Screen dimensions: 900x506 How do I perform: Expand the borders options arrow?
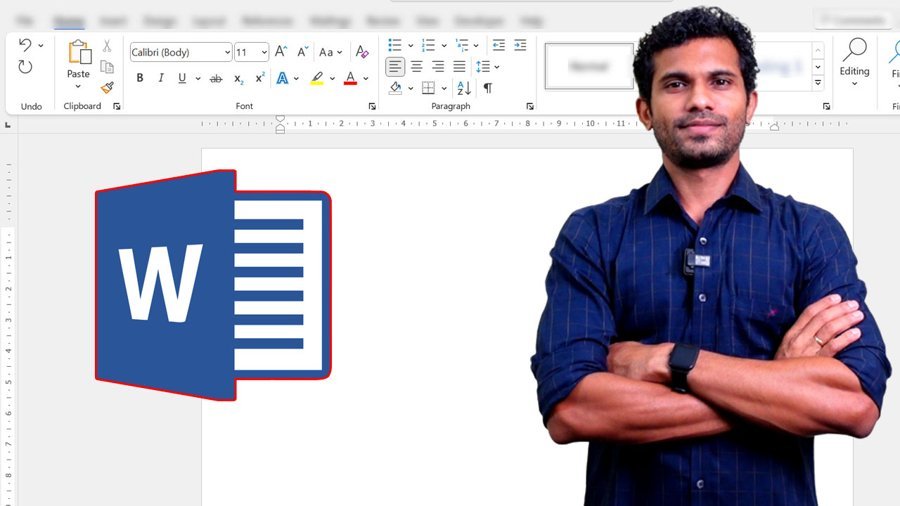point(444,88)
